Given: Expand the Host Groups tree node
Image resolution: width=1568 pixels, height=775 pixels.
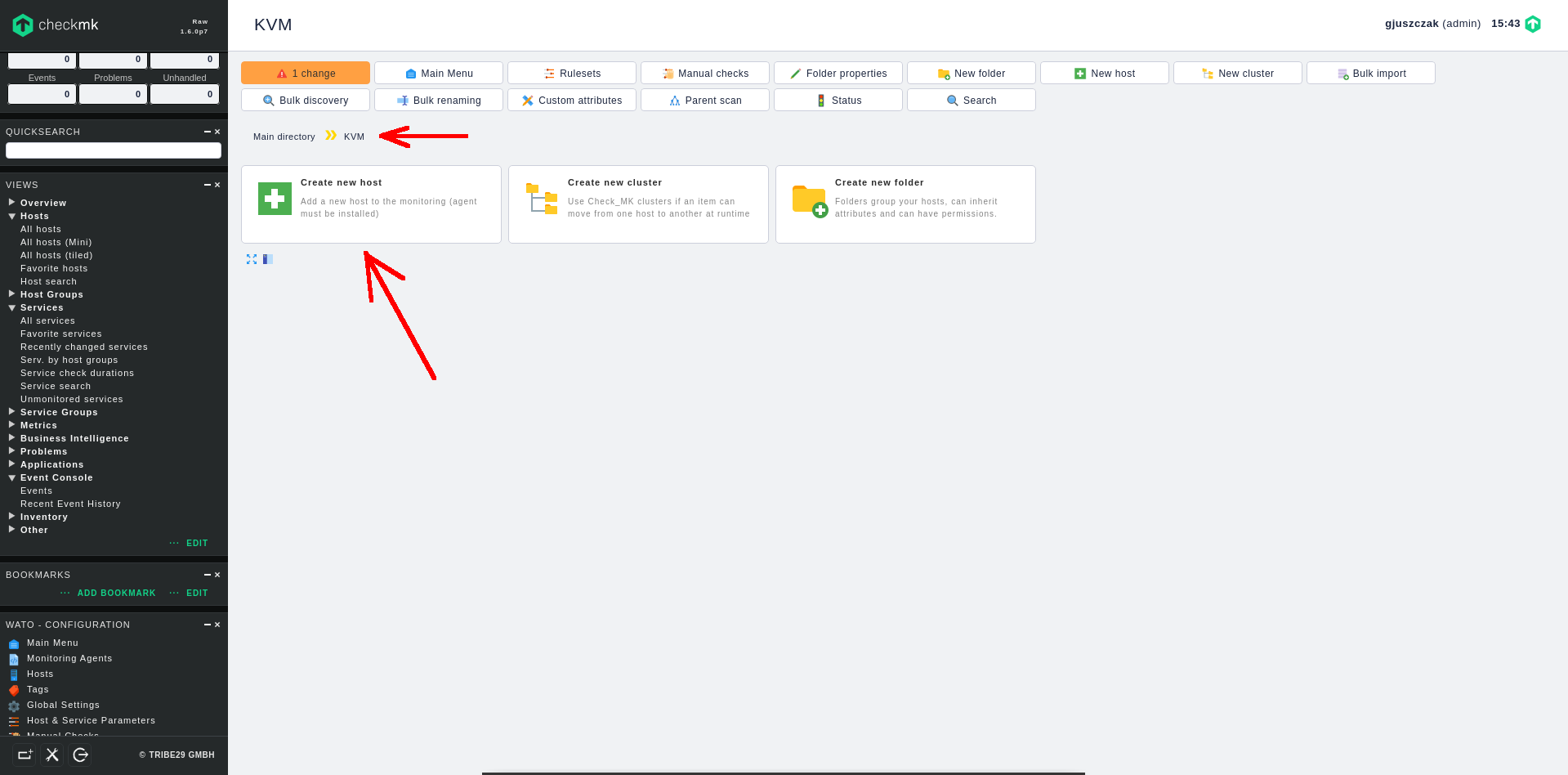Looking at the screenshot, I should pyautogui.click(x=12, y=294).
